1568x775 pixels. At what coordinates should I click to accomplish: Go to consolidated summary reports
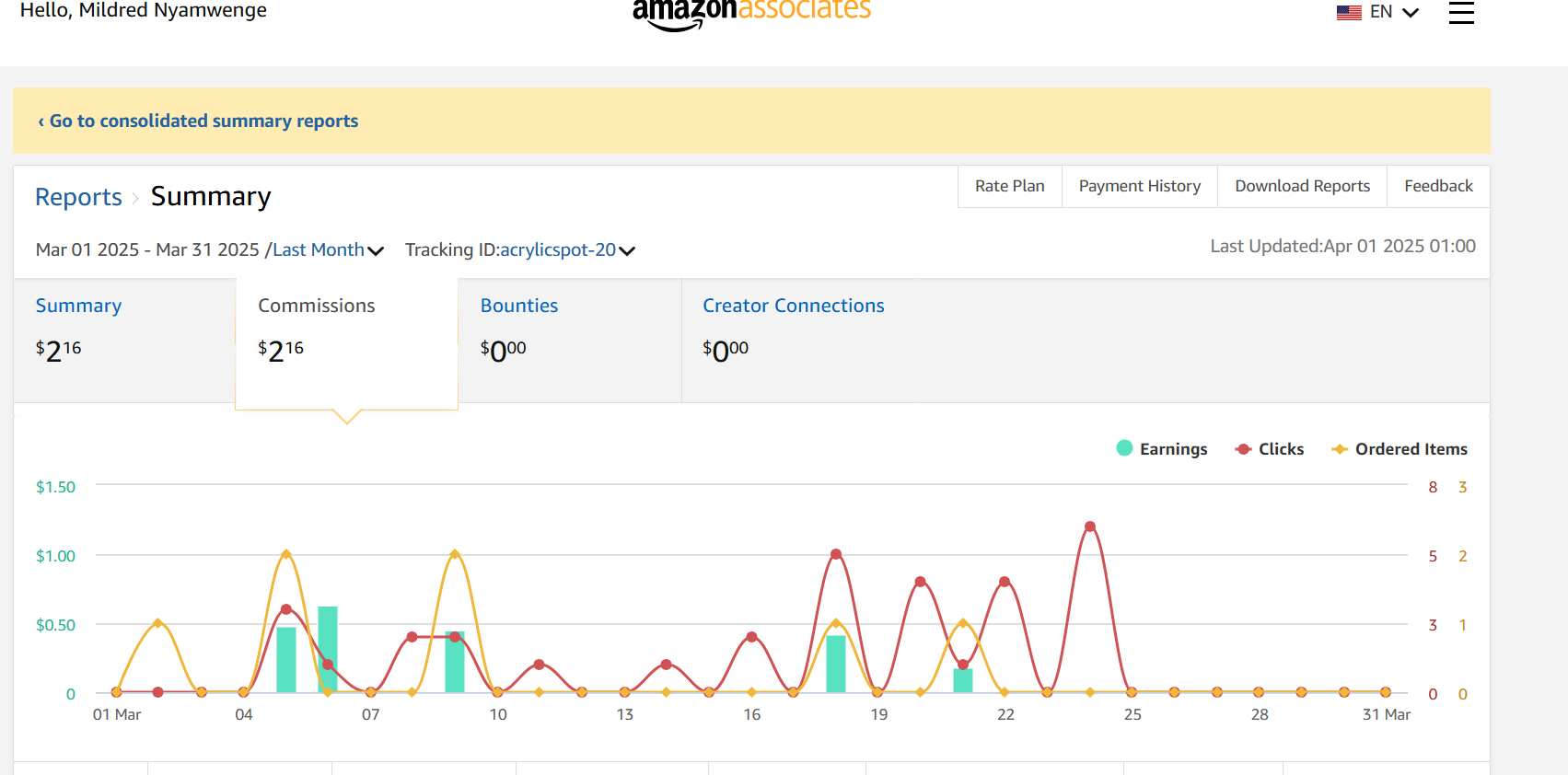(198, 121)
